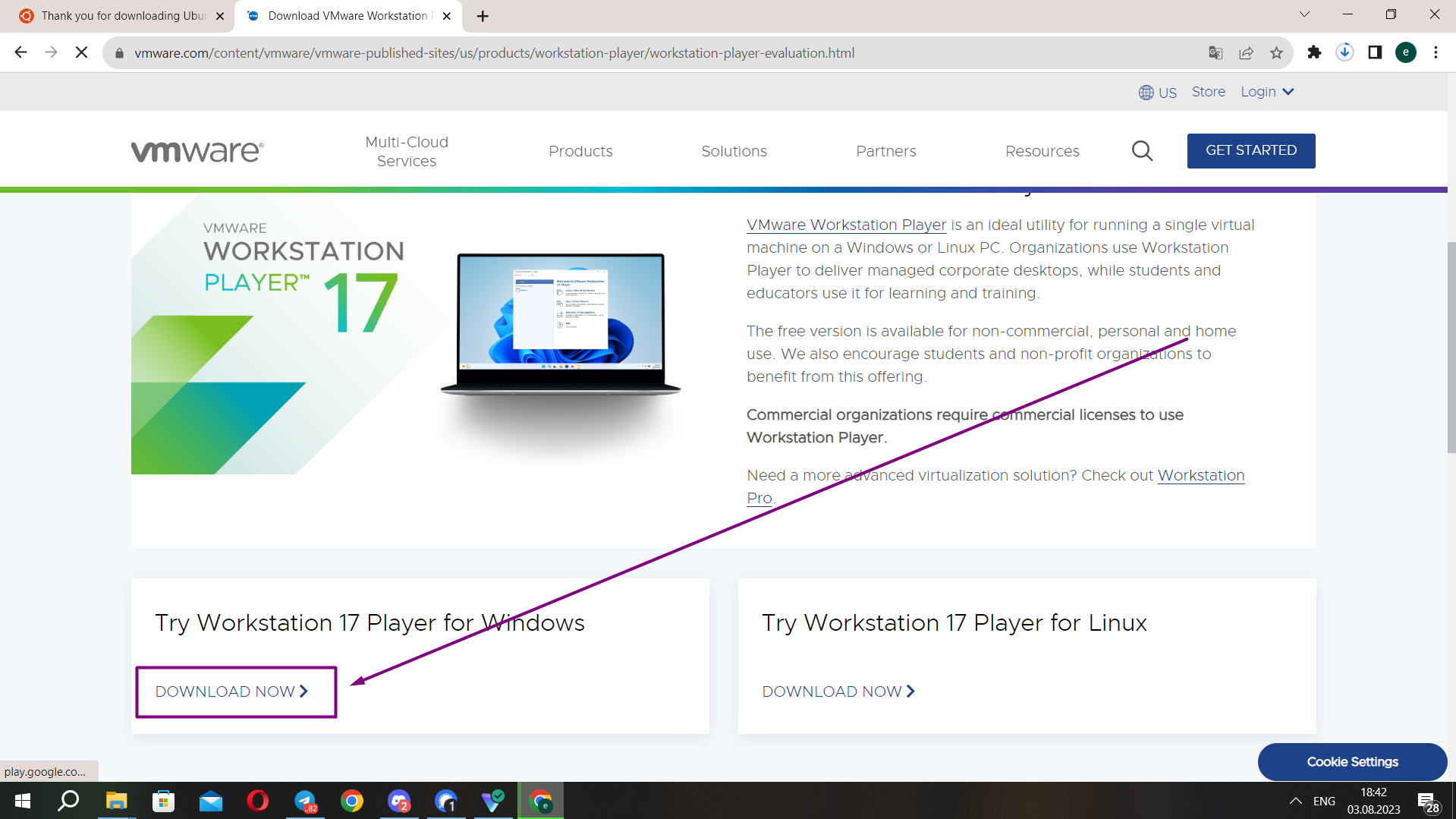This screenshot has height=819, width=1456.
Task: Open the Multi-Cloud Services menu
Action: coord(407,151)
